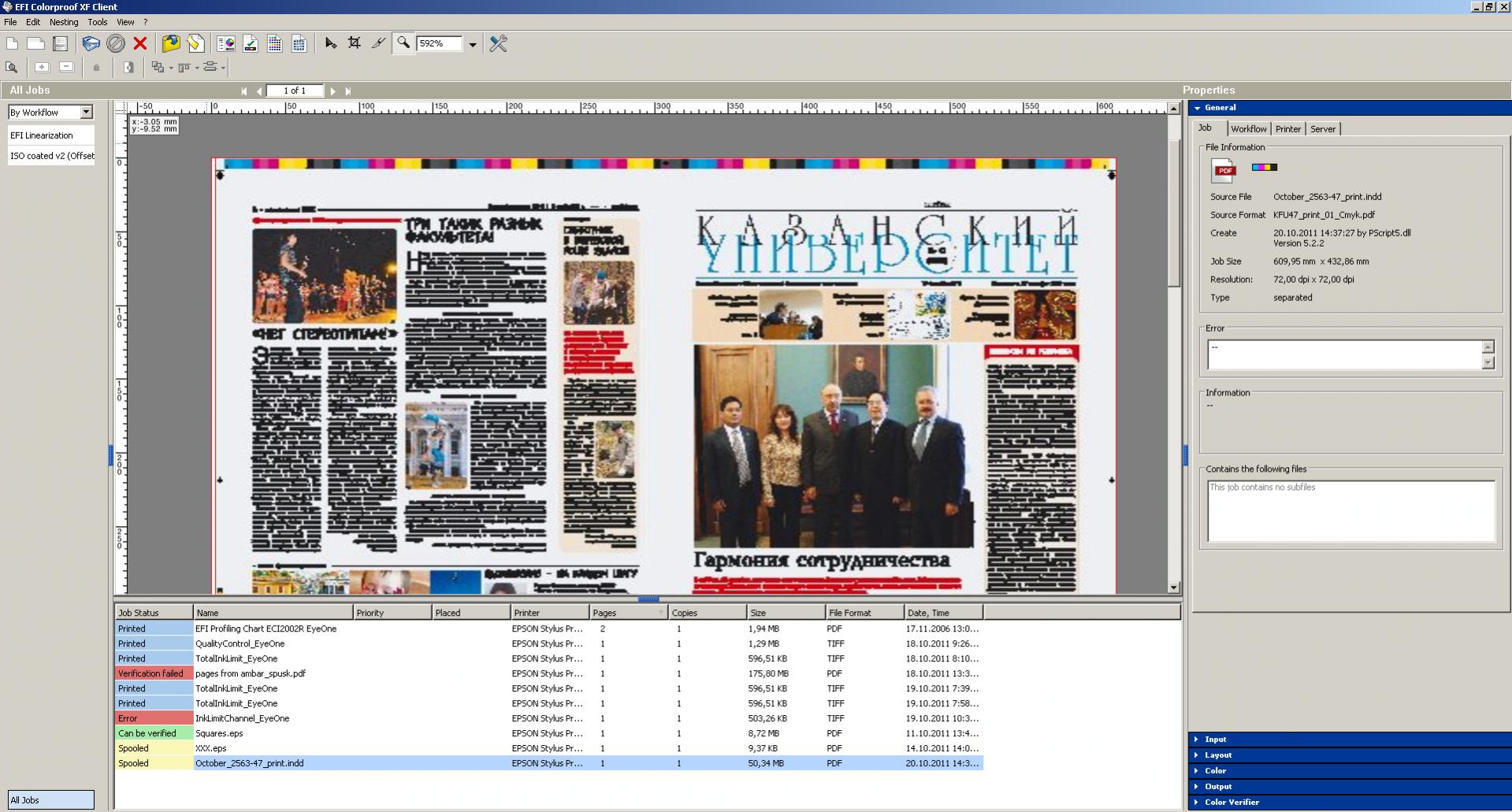Viewport: 1512px width, 812px height.
Task: Select the ISO coated v2 workflow
Action: [51, 156]
